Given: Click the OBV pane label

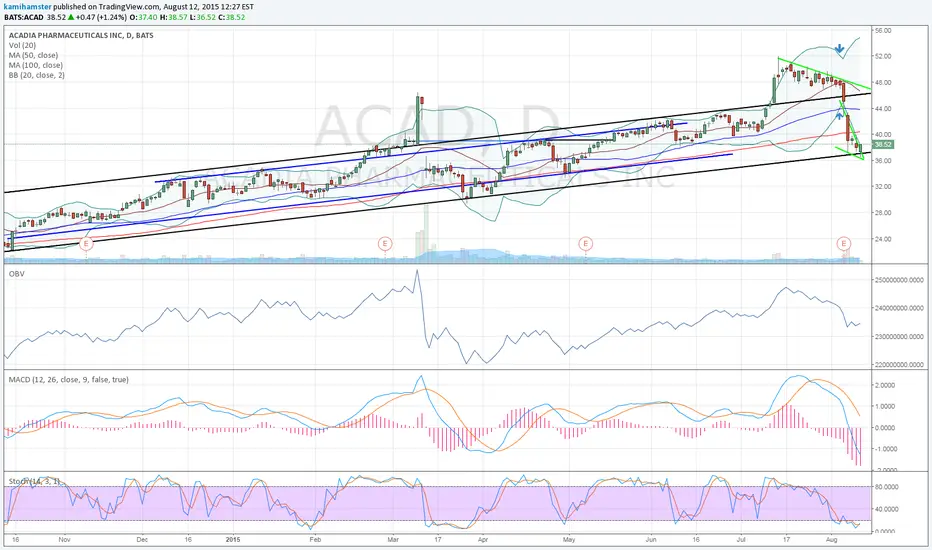Looking at the screenshot, I should [x=16, y=274].
